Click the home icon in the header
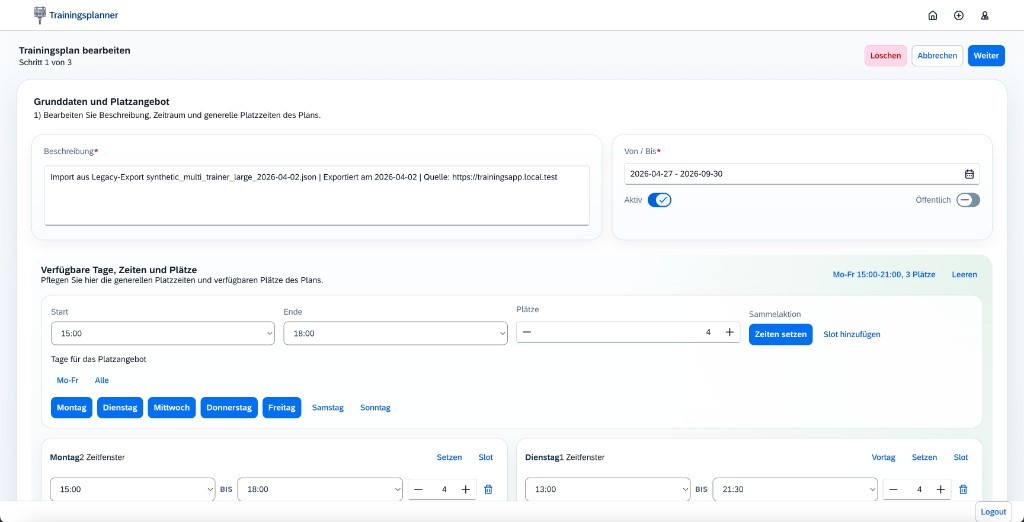 (933, 15)
